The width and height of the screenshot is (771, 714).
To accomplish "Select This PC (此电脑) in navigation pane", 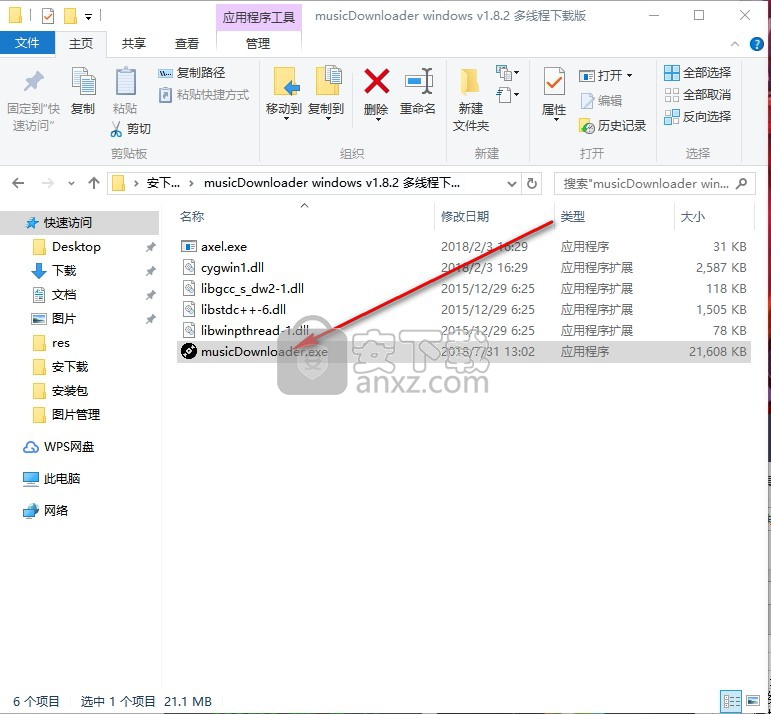I will point(62,479).
